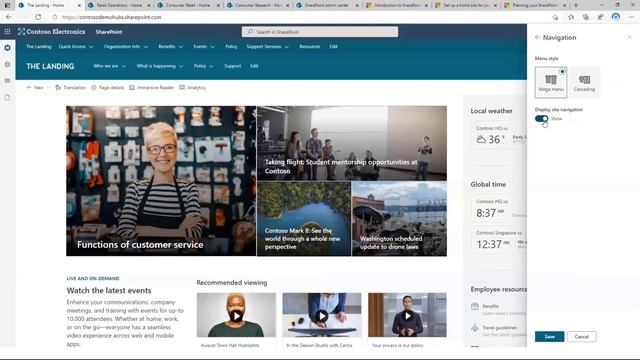The width and height of the screenshot is (640, 360).
Task: Cancel the navigation changes
Action: pos(582,337)
